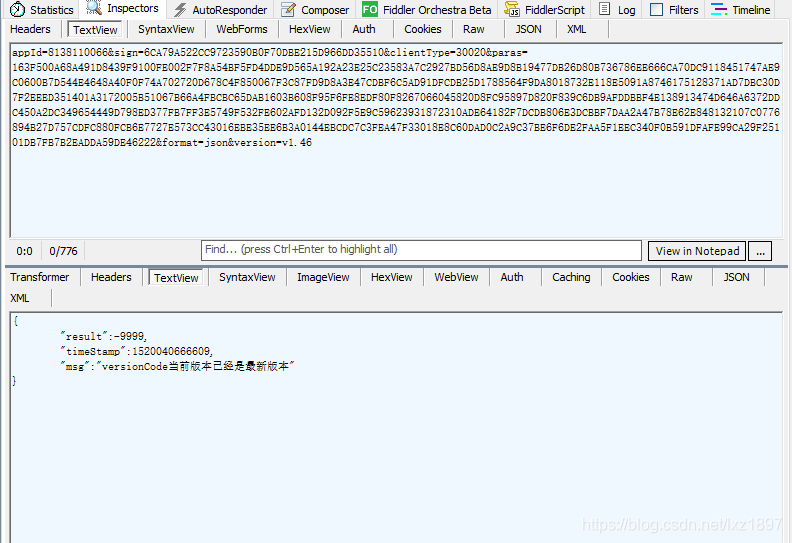Click the "msg":"versionCode line in response
This screenshot has height=543, width=792.
(x=177, y=366)
